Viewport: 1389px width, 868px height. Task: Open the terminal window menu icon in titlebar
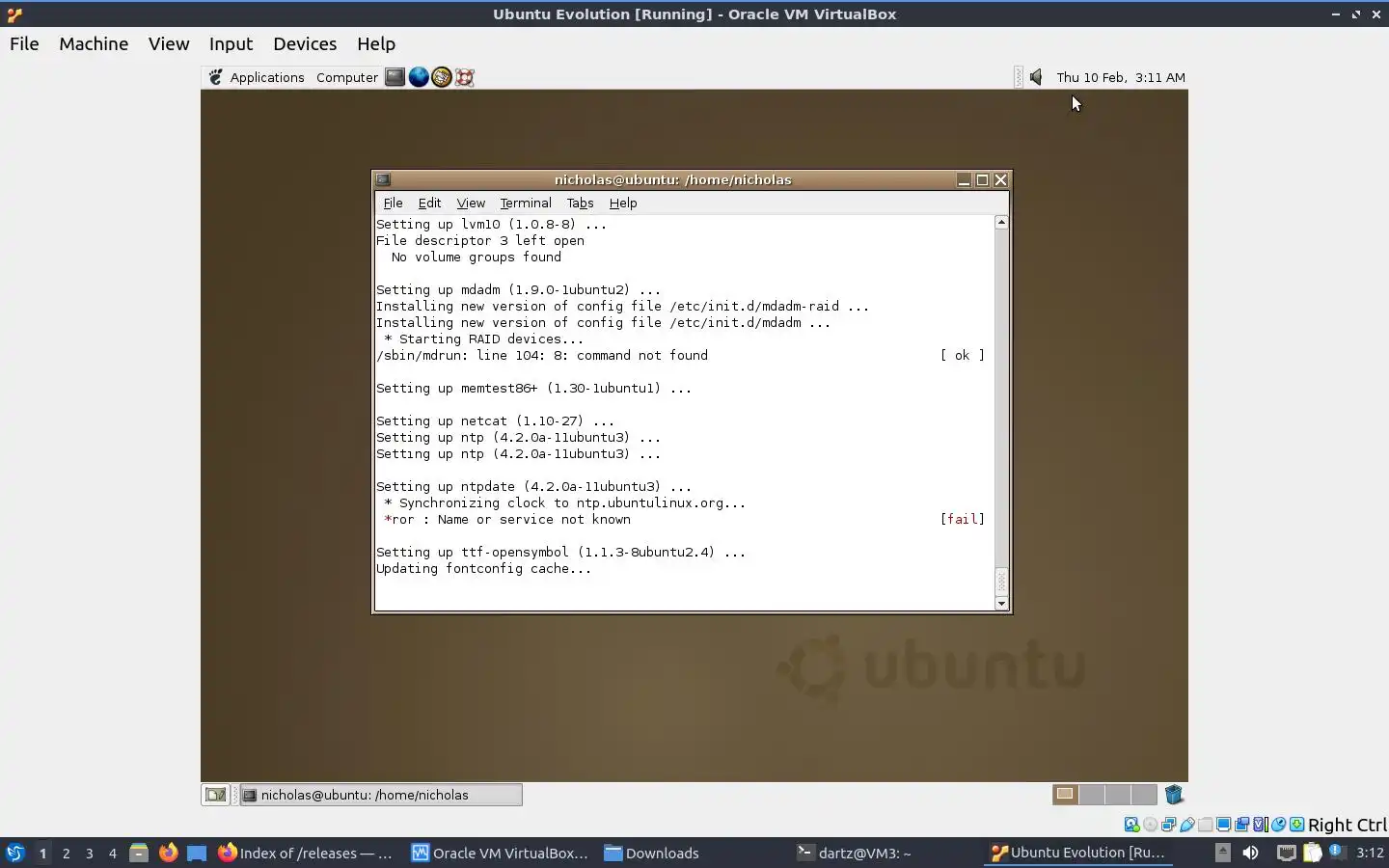tap(383, 179)
